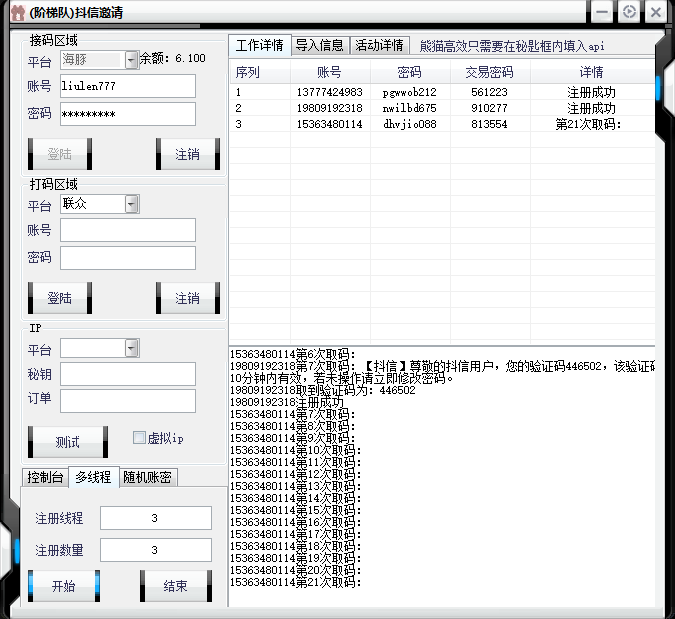Click 登陆 button in 接码区域
The height and width of the screenshot is (619, 675).
60,154
